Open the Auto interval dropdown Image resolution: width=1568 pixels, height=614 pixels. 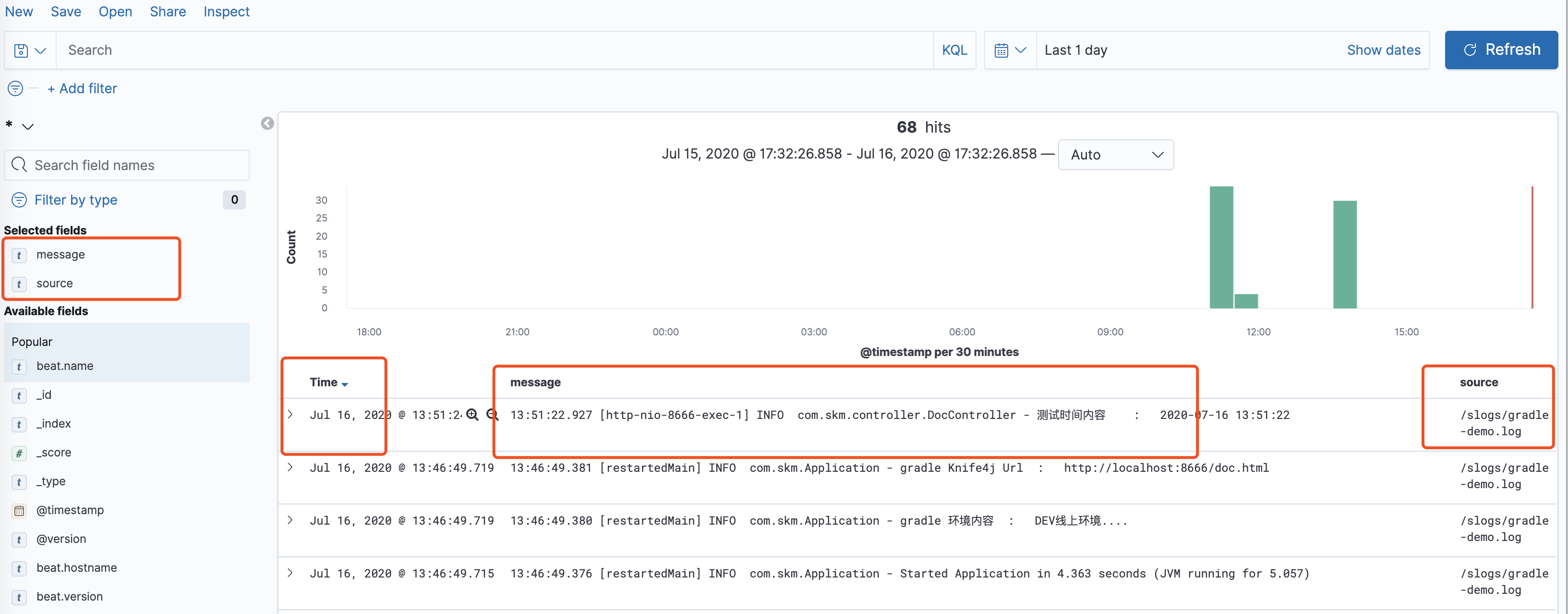(1115, 155)
